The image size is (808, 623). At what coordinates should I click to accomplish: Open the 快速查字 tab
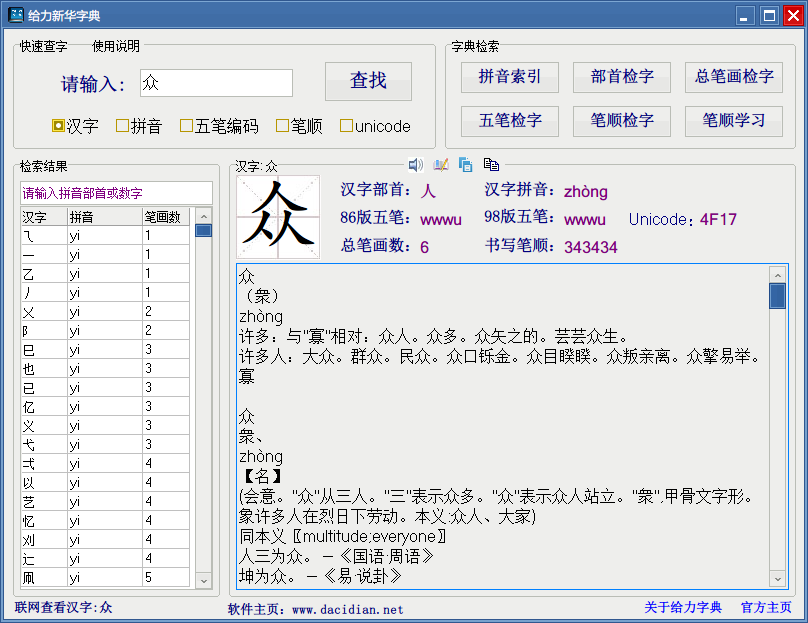43,46
